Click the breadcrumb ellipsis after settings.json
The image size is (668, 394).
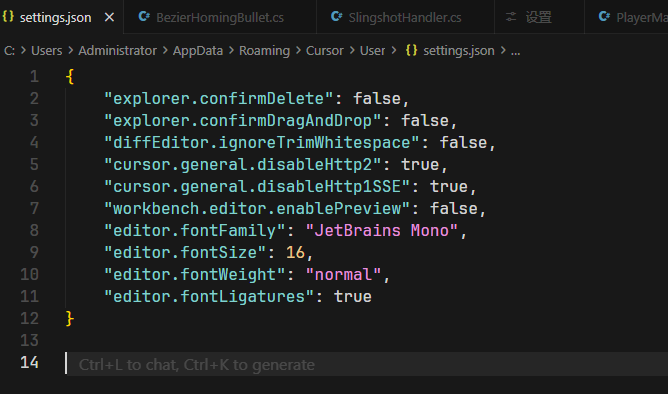[515, 52]
